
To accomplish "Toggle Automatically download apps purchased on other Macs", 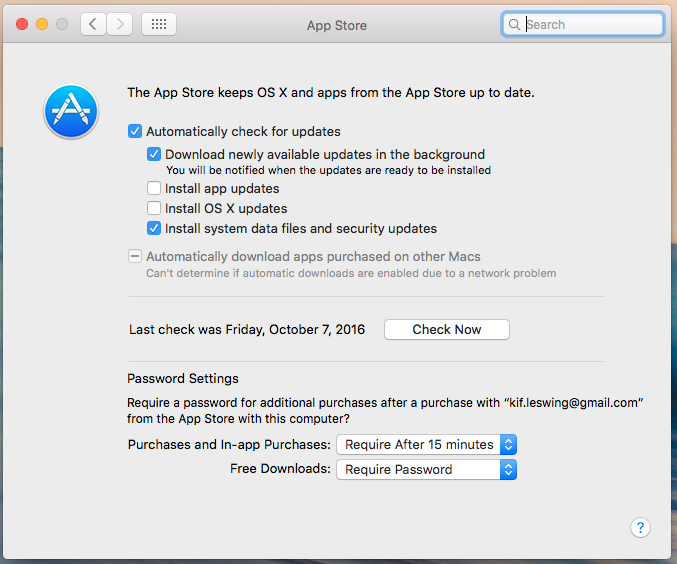I will coord(135,256).
